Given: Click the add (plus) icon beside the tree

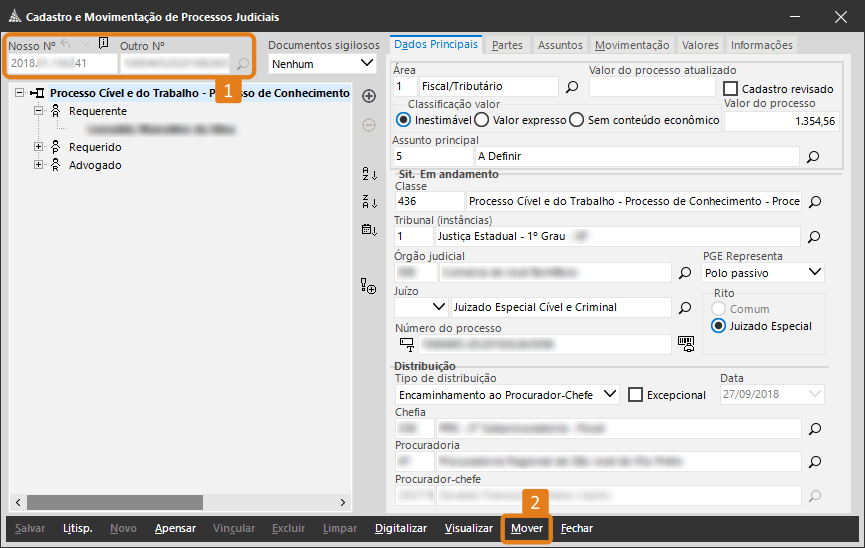Looking at the screenshot, I should pyautogui.click(x=368, y=96).
